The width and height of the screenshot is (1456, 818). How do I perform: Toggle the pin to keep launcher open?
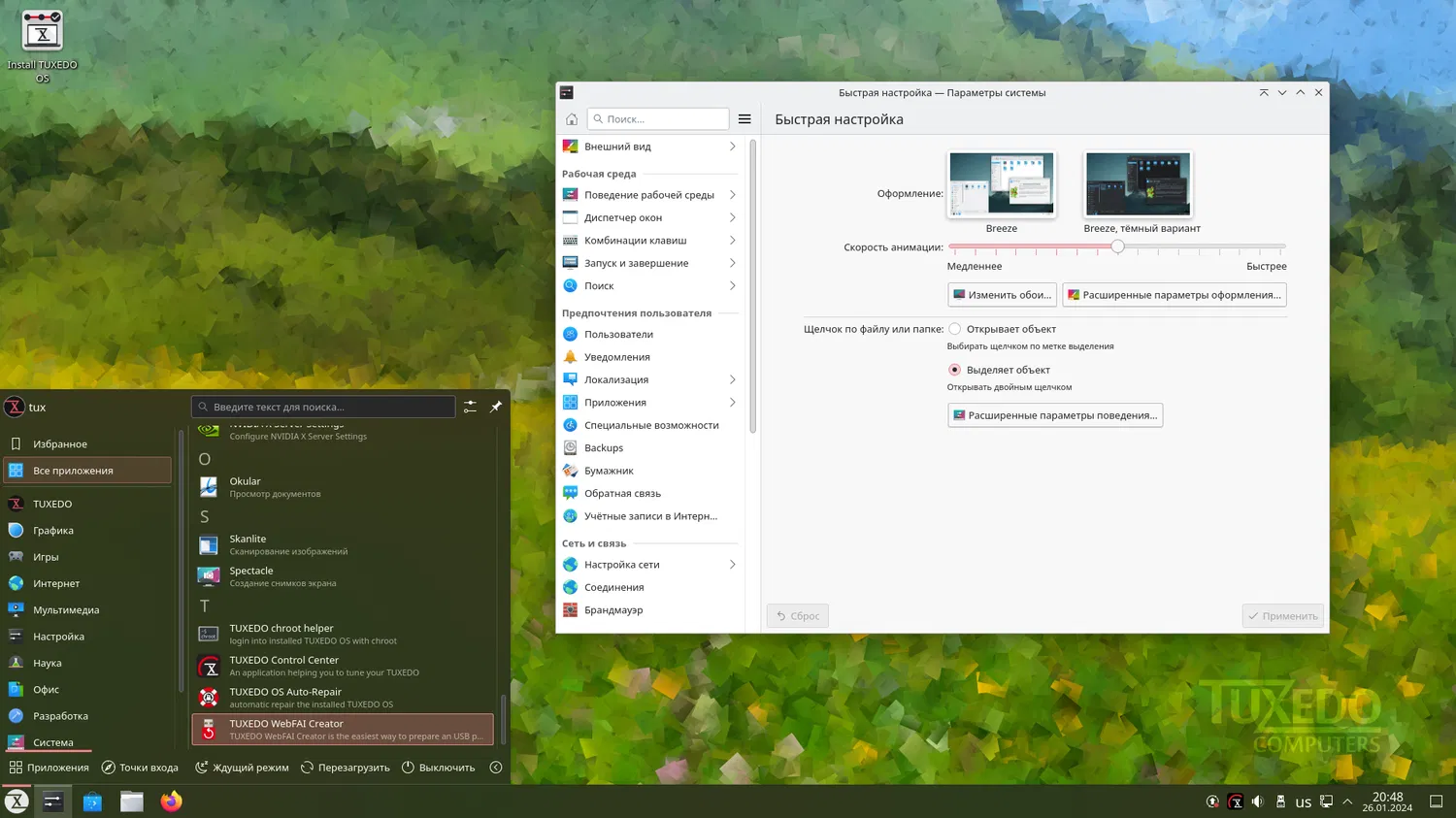(496, 407)
